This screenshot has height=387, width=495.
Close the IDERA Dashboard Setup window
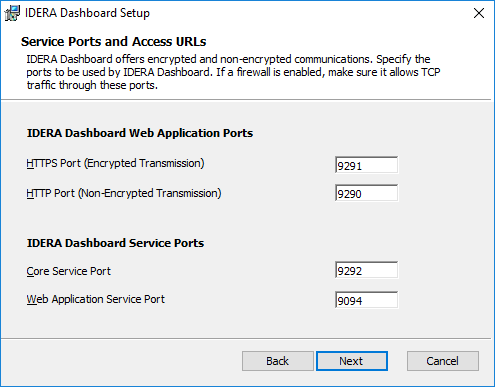pyautogui.click(x=479, y=13)
